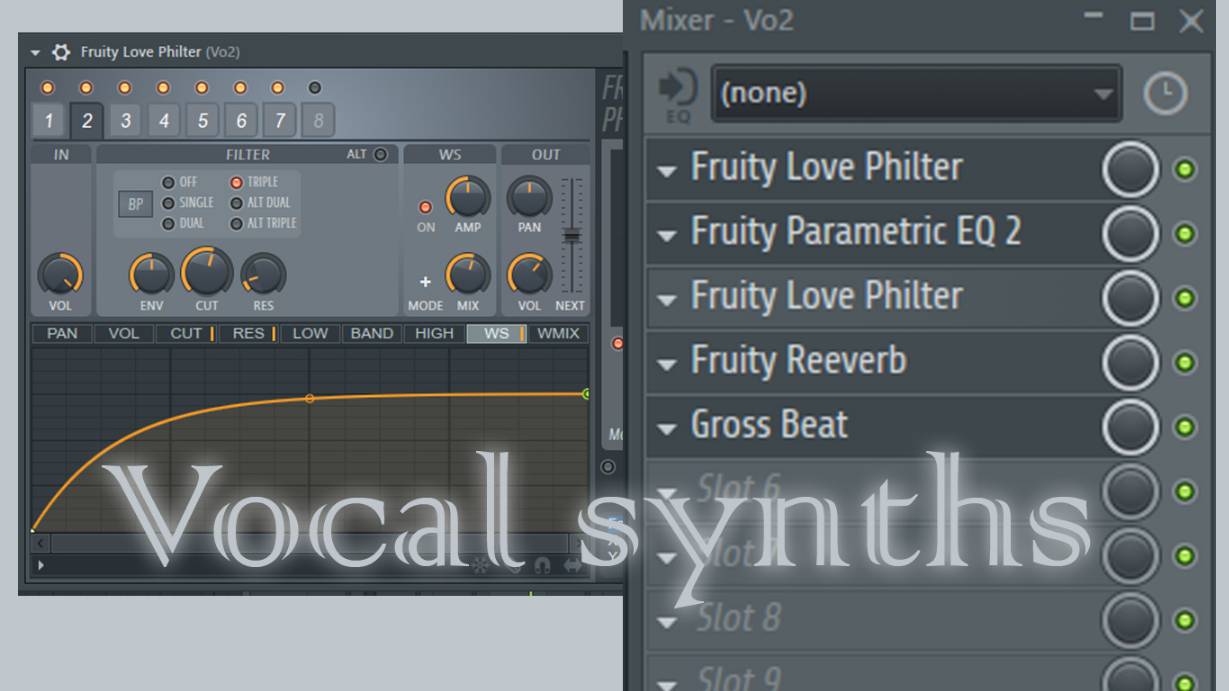Click the WS MODE plus icon

[425, 283]
